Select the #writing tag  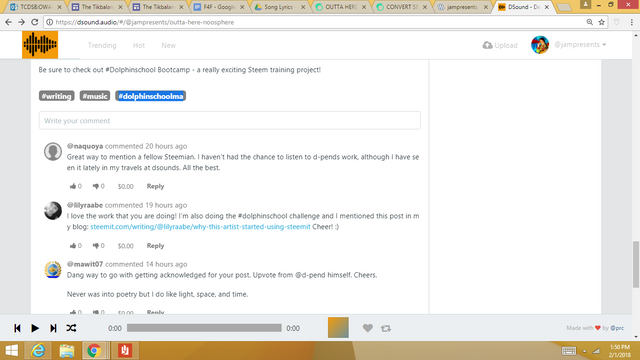(x=57, y=96)
